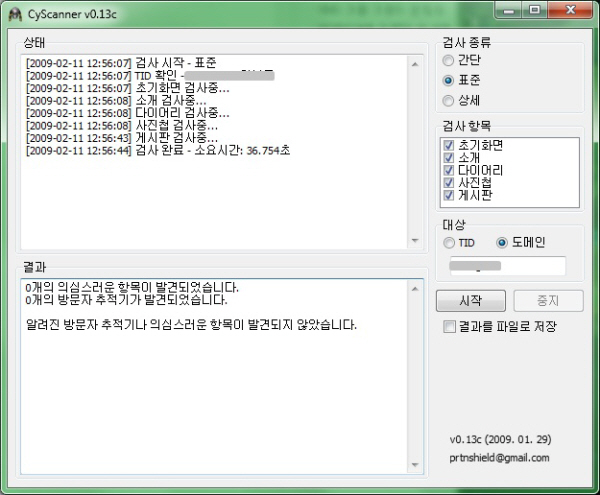Click result line 알려진 방문자 추적기나 의심스러운 항목이 발견되지 않았습니다
600x495 pixels.
click(191, 325)
